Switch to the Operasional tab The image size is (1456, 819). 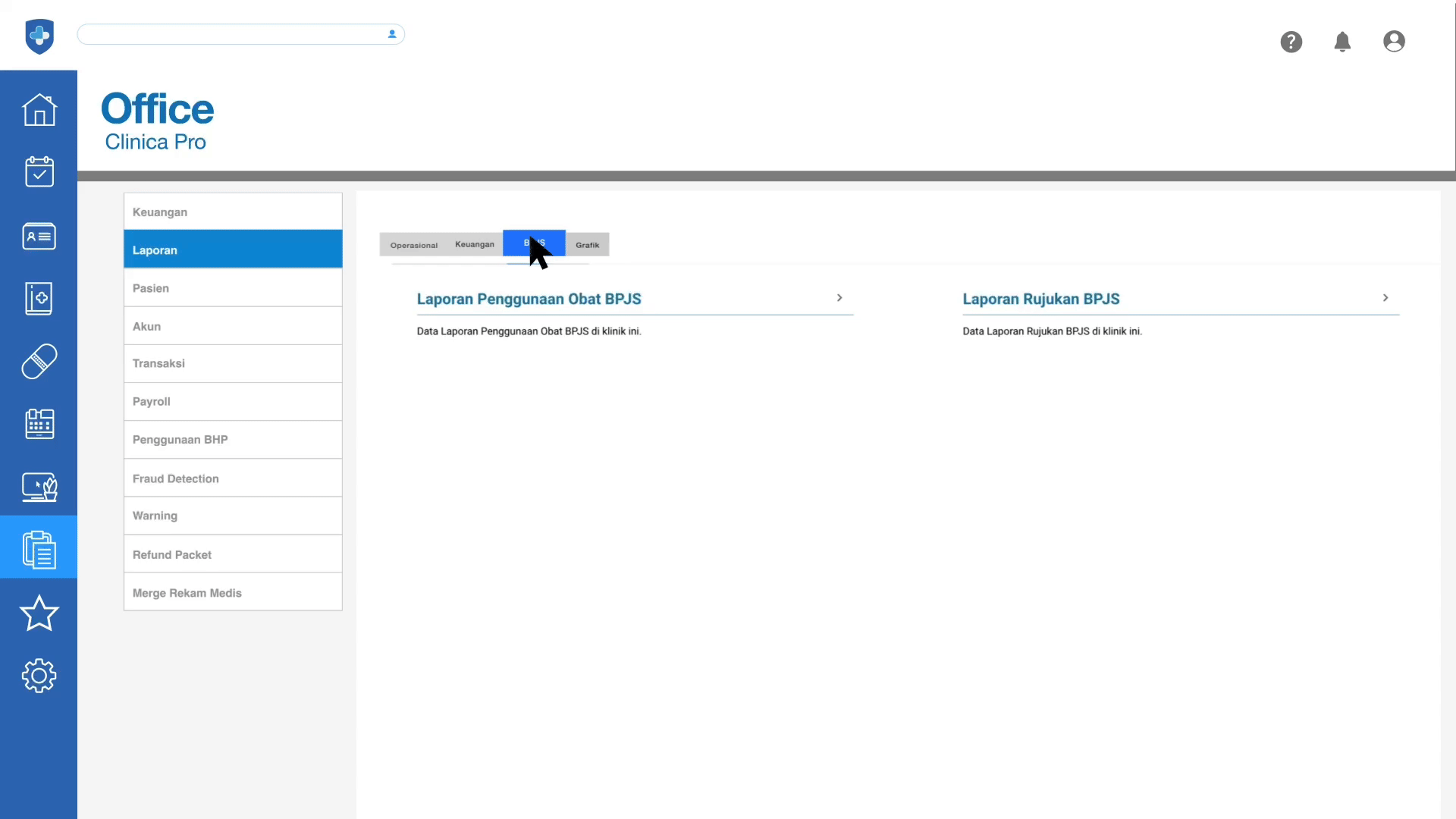coord(414,245)
